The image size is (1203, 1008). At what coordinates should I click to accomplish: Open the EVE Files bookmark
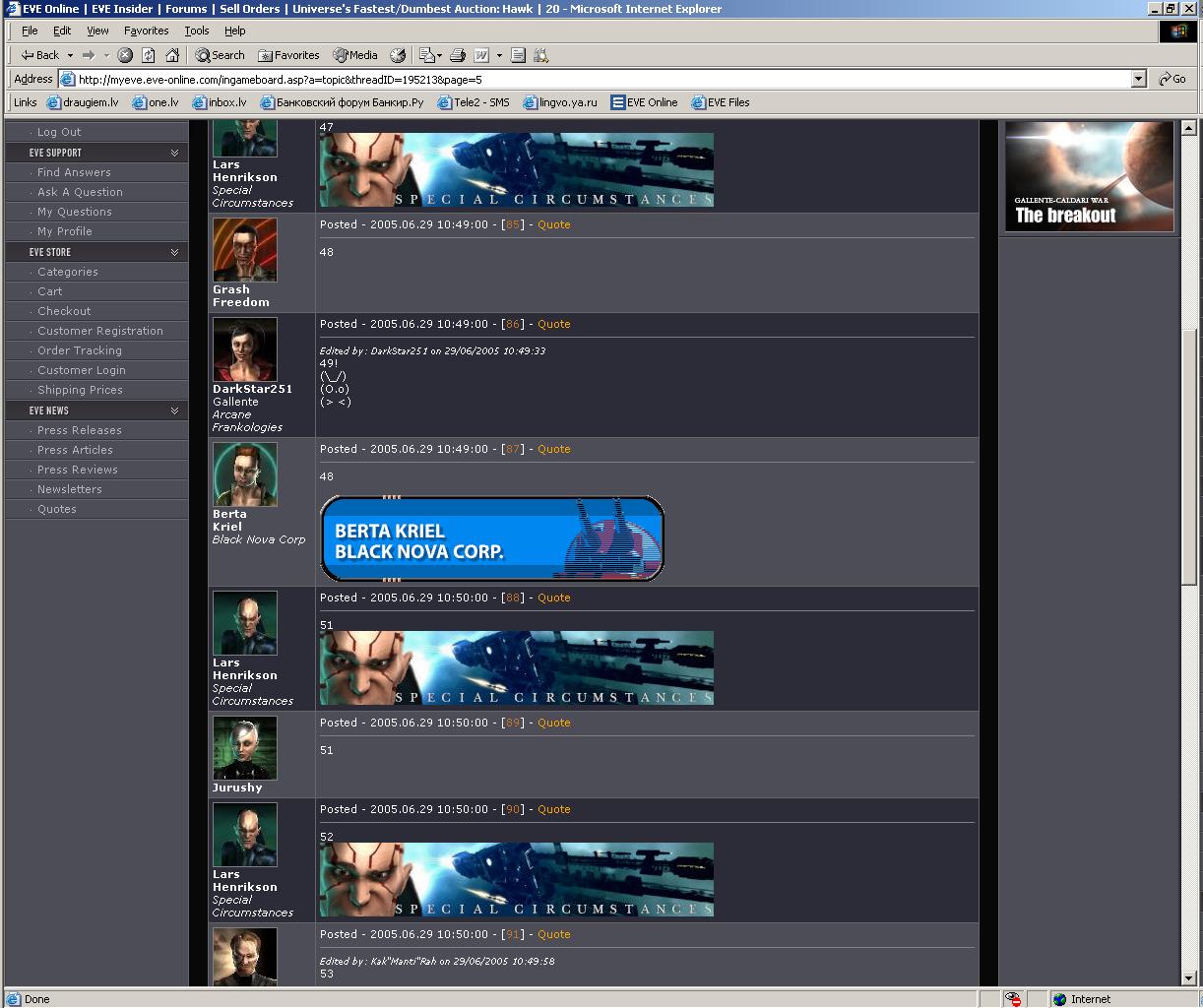(x=721, y=102)
